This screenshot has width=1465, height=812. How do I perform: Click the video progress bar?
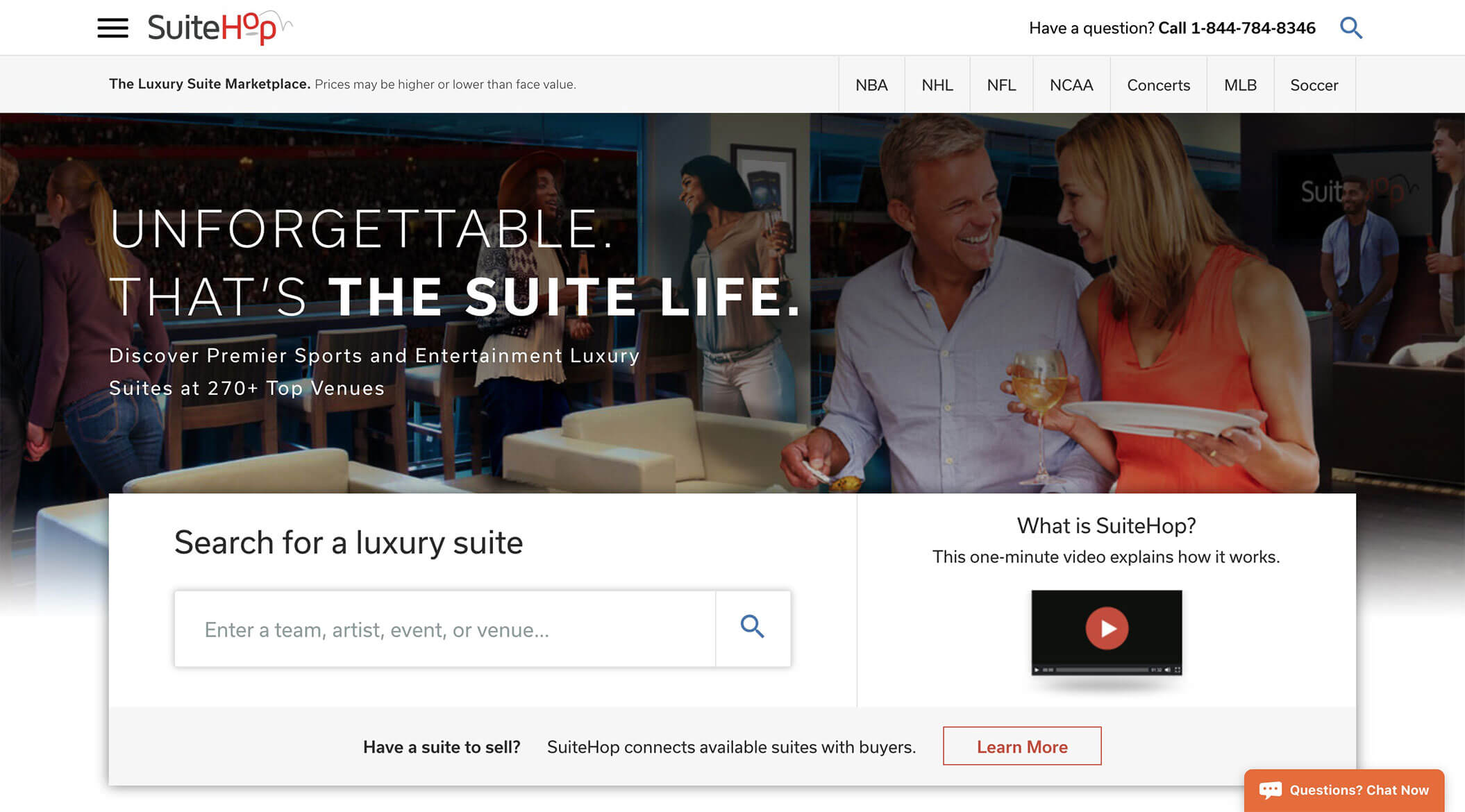pos(1102,670)
